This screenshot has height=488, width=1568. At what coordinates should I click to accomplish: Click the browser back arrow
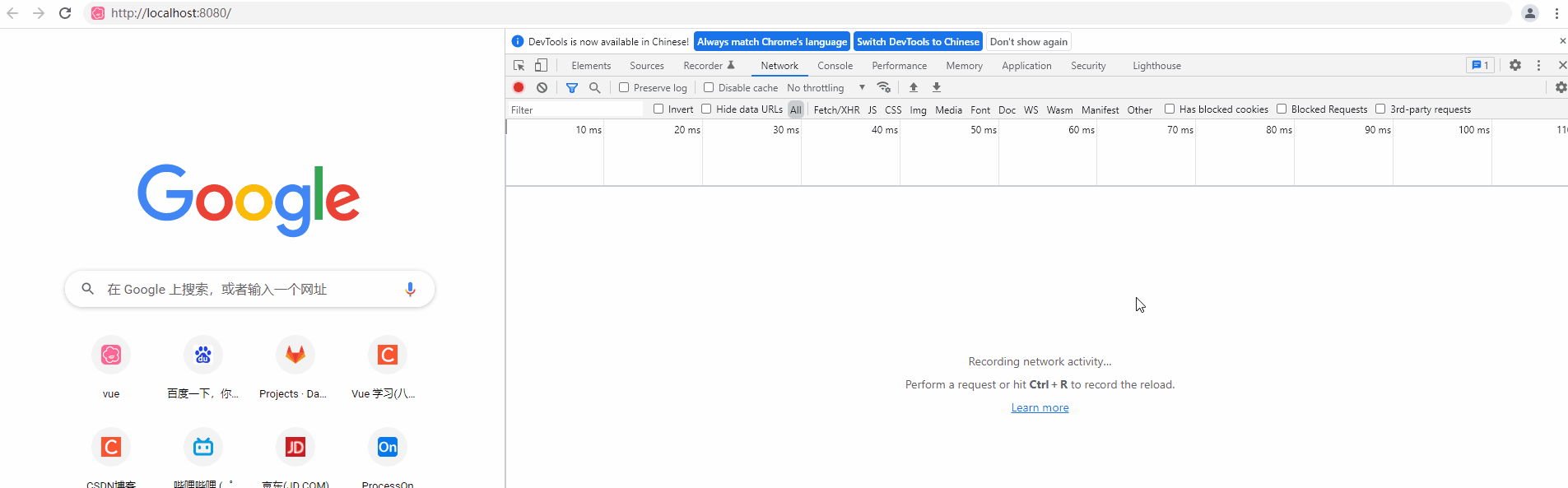tap(12, 13)
